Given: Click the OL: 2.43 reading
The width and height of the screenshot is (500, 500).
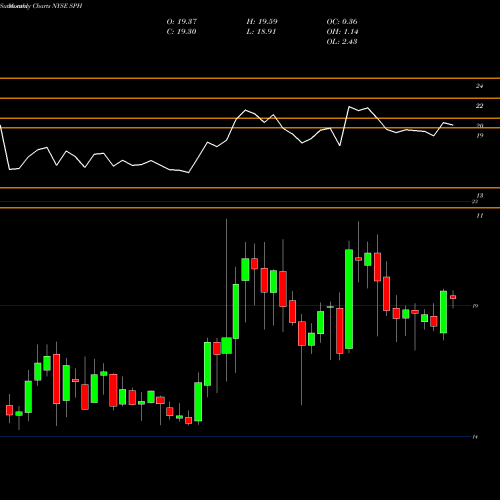Looking at the screenshot, I should [x=342, y=42].
